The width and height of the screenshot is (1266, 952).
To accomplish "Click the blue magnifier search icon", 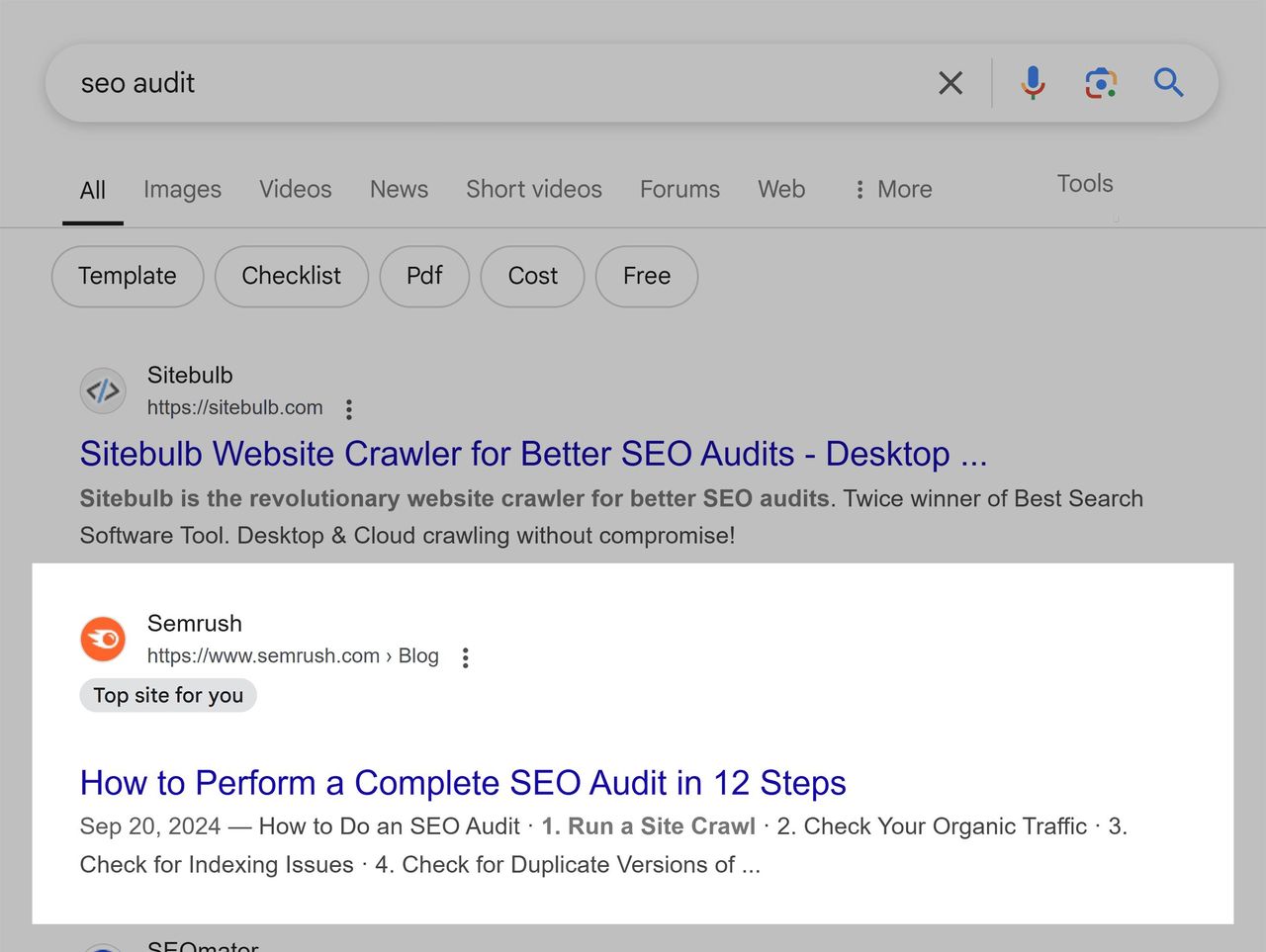I will [x=1168, y=83].
